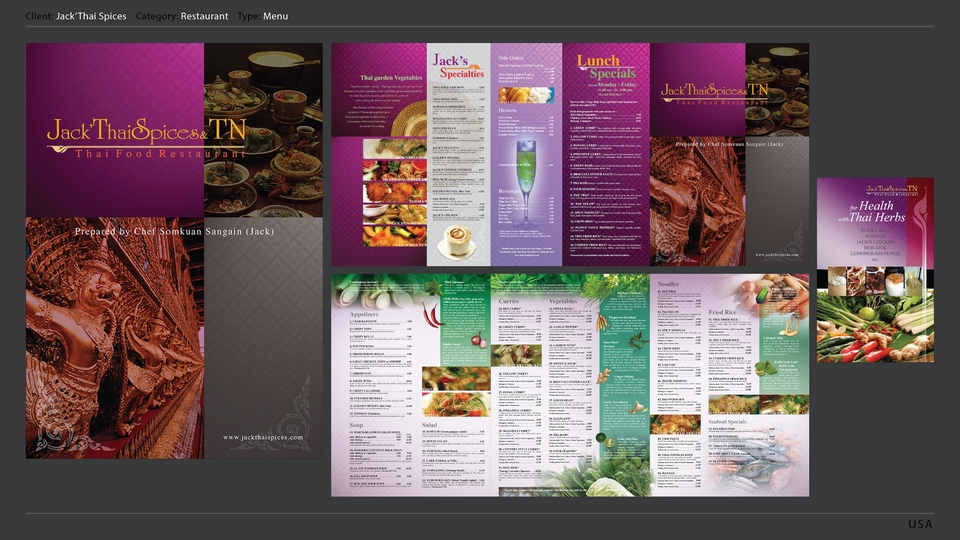960x540 pixels.
Task: Open www.jackthaispices.com link on large cover
Action: pyautogui.click(x=263, y=437)
